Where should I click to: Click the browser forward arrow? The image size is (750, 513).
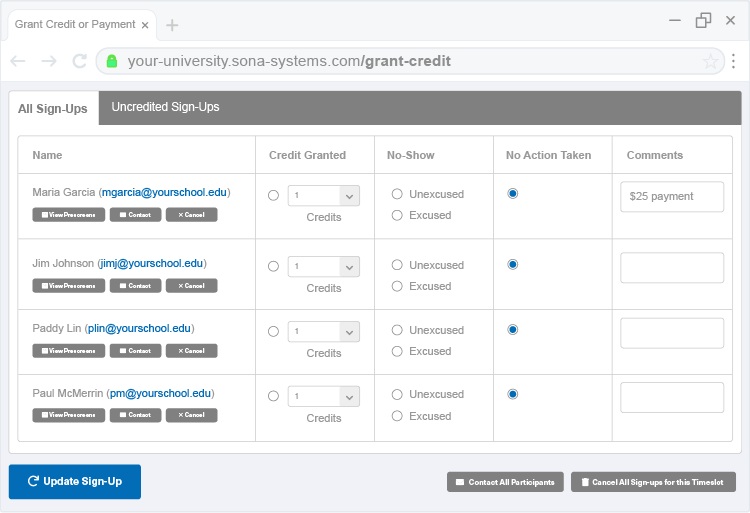tap(49, 61)
